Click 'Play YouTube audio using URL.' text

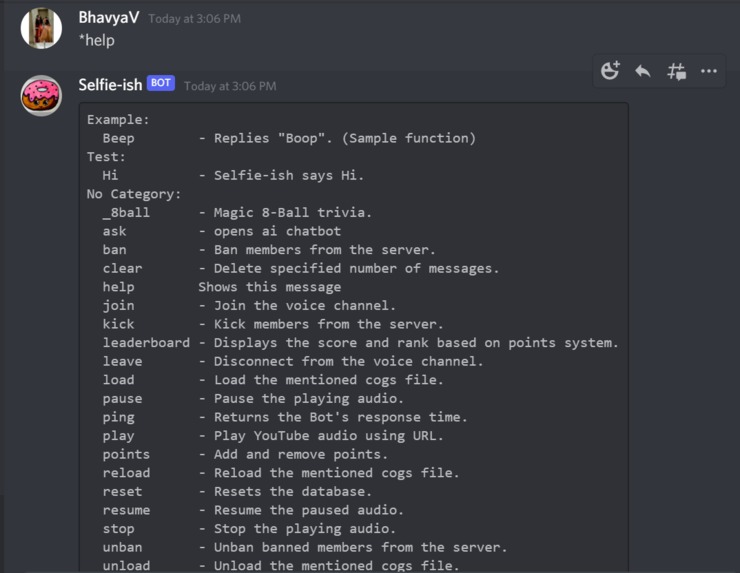(x=328, y=436)
